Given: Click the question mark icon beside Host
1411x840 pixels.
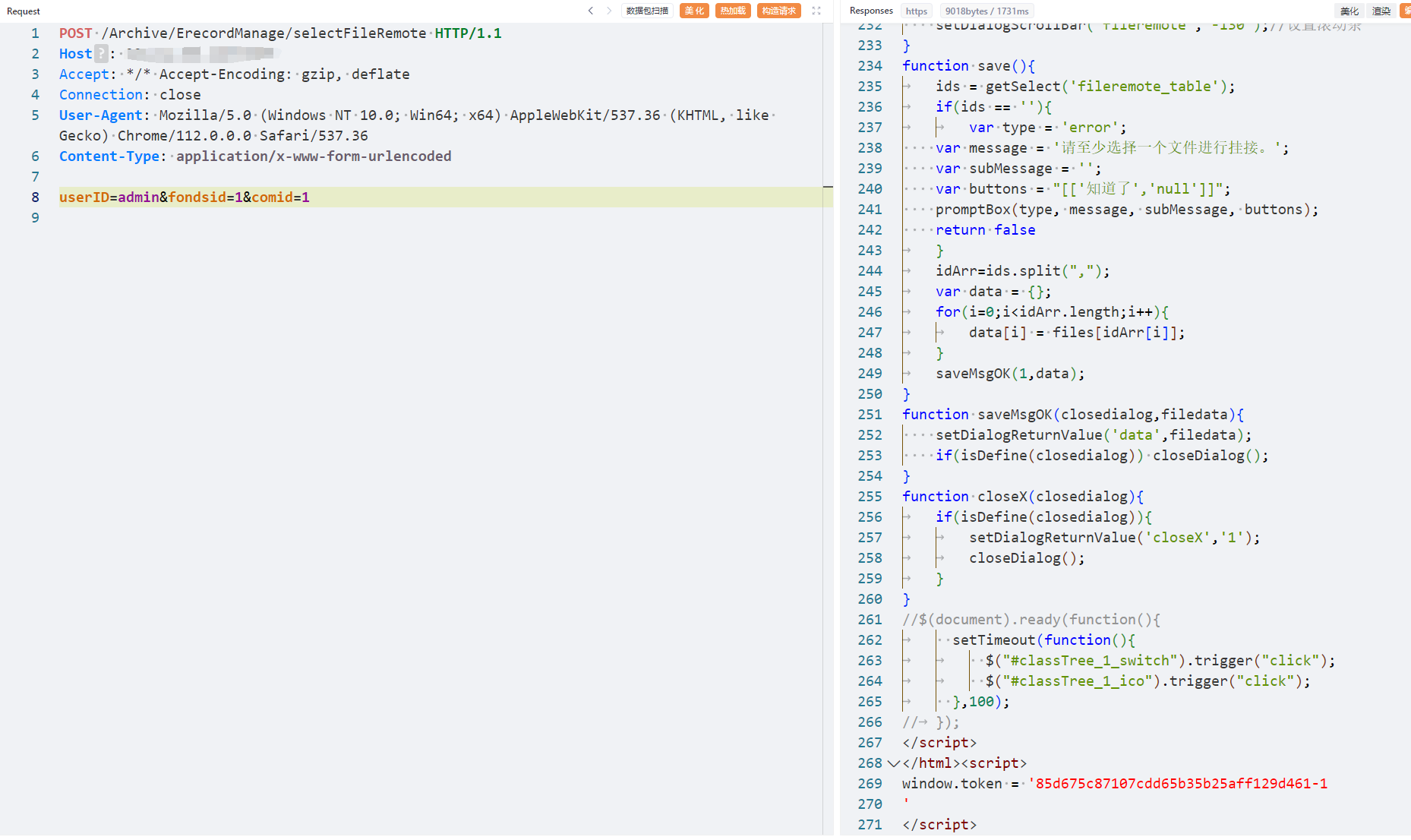Looking at the screenshot, I should 101,54.
